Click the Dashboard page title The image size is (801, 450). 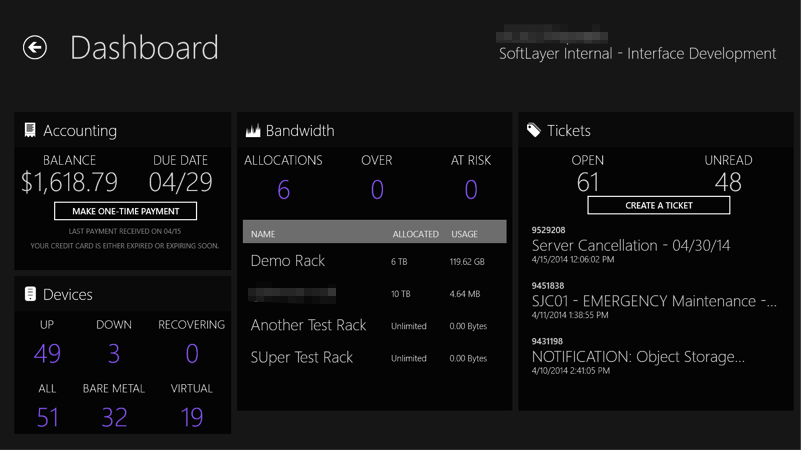144,48
